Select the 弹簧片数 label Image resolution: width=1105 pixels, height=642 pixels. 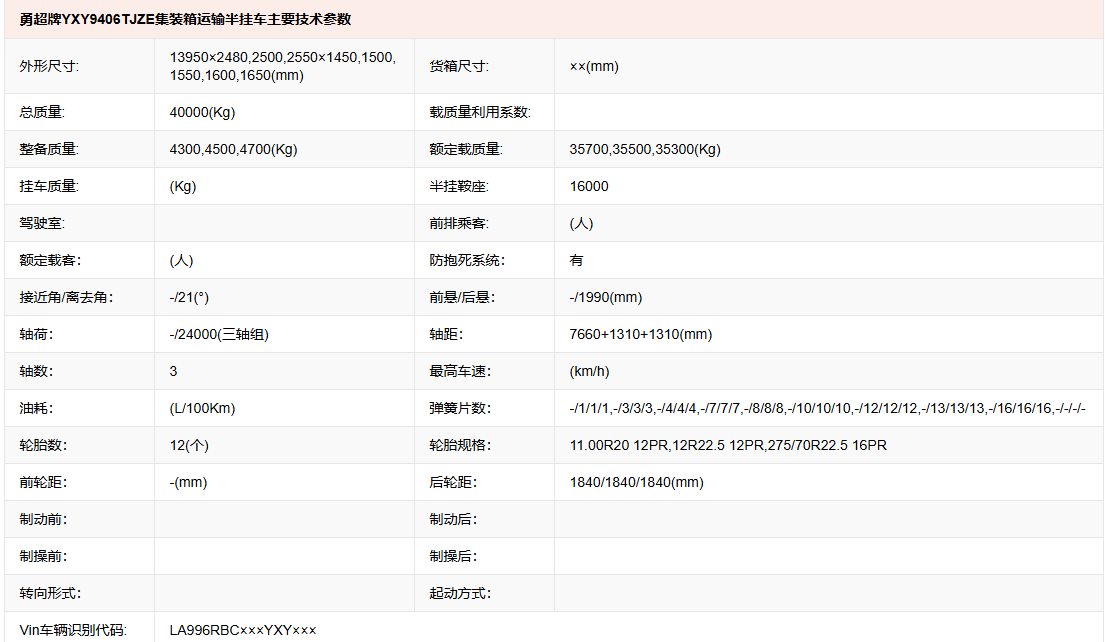460,408
